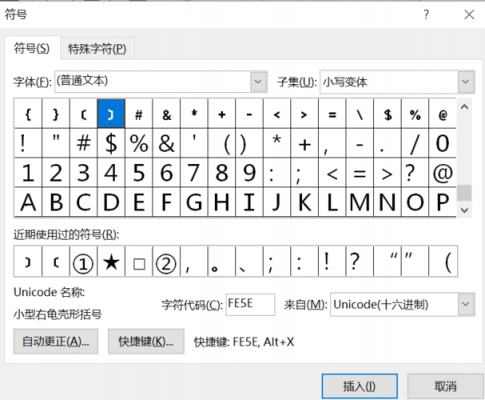
Task: Pick the capital letter D
Action: coord(111,202)
